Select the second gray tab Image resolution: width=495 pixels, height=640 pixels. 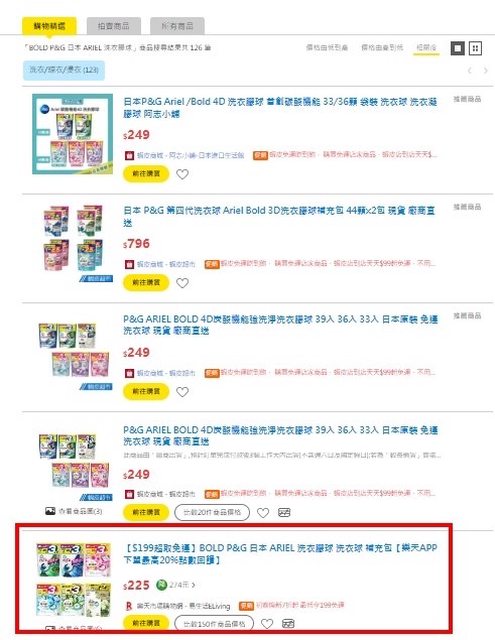tap(114, 26)
